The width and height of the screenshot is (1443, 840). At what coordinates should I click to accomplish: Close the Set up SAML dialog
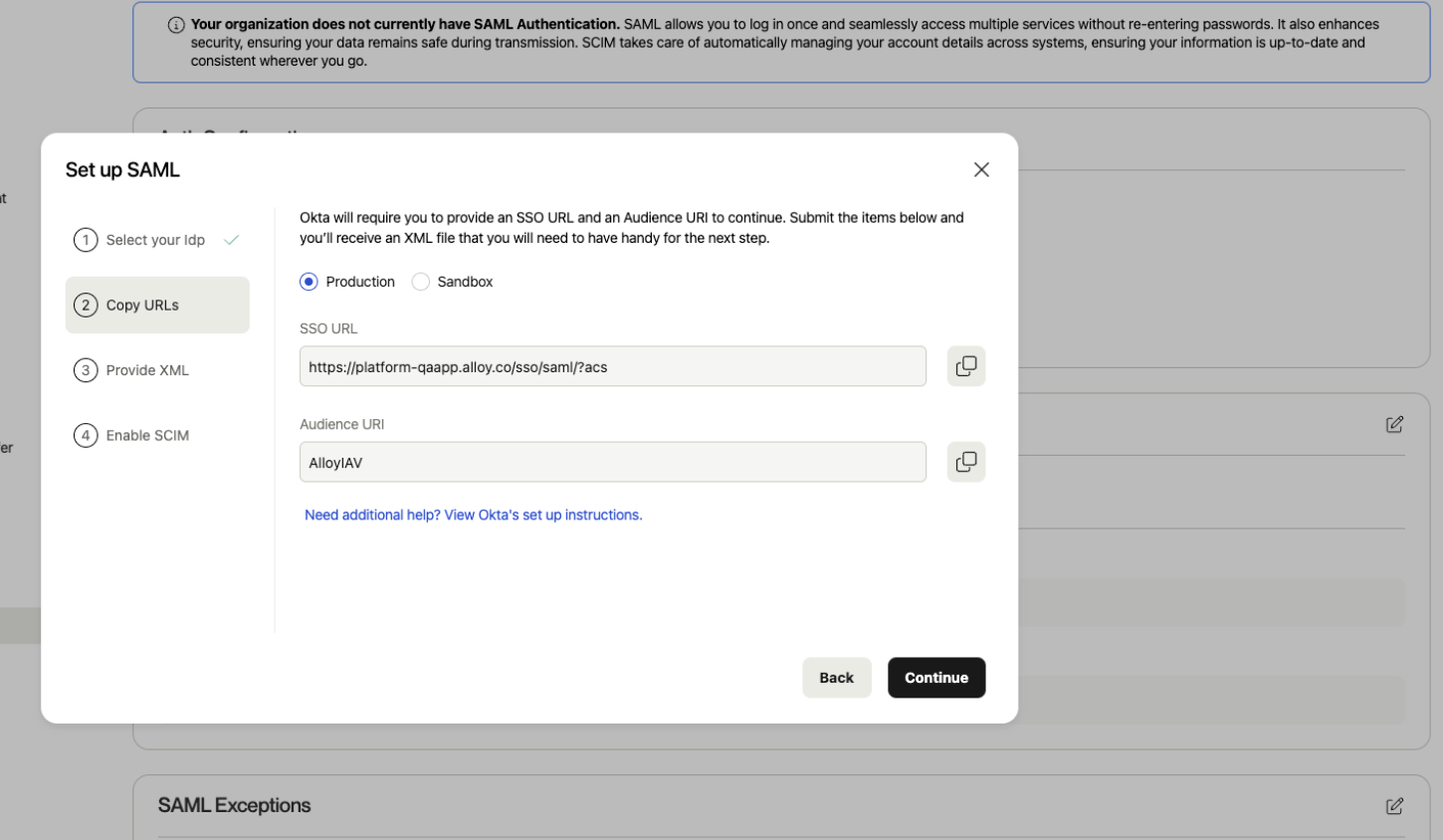tap(981, 170)
